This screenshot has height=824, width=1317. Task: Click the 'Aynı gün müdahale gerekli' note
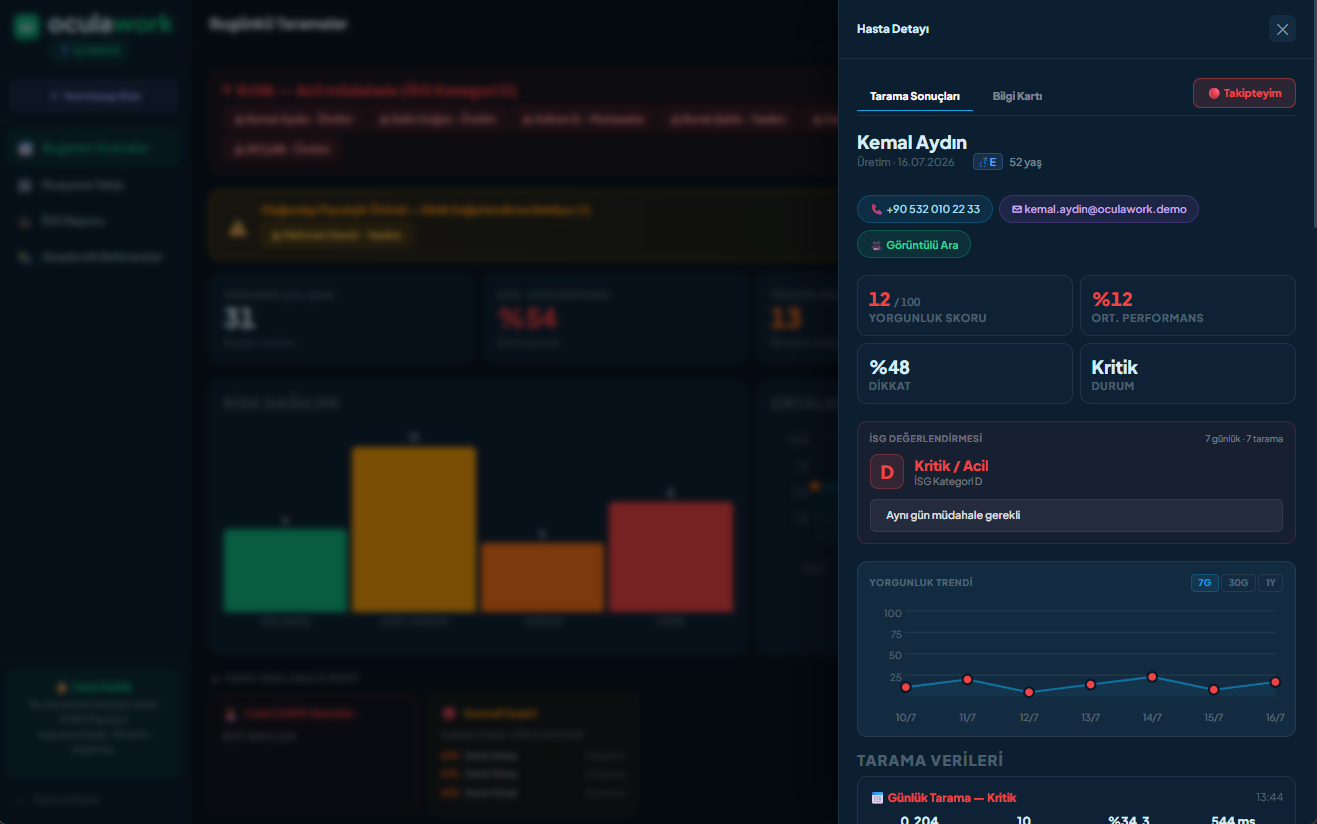click(1076, 515)
